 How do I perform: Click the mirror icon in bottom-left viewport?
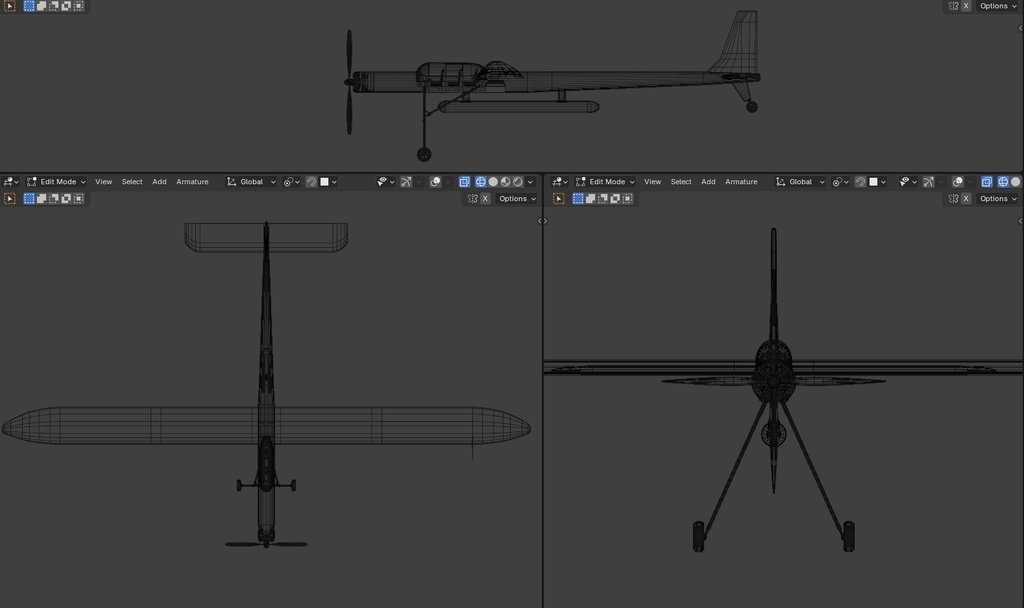(473, 199)
